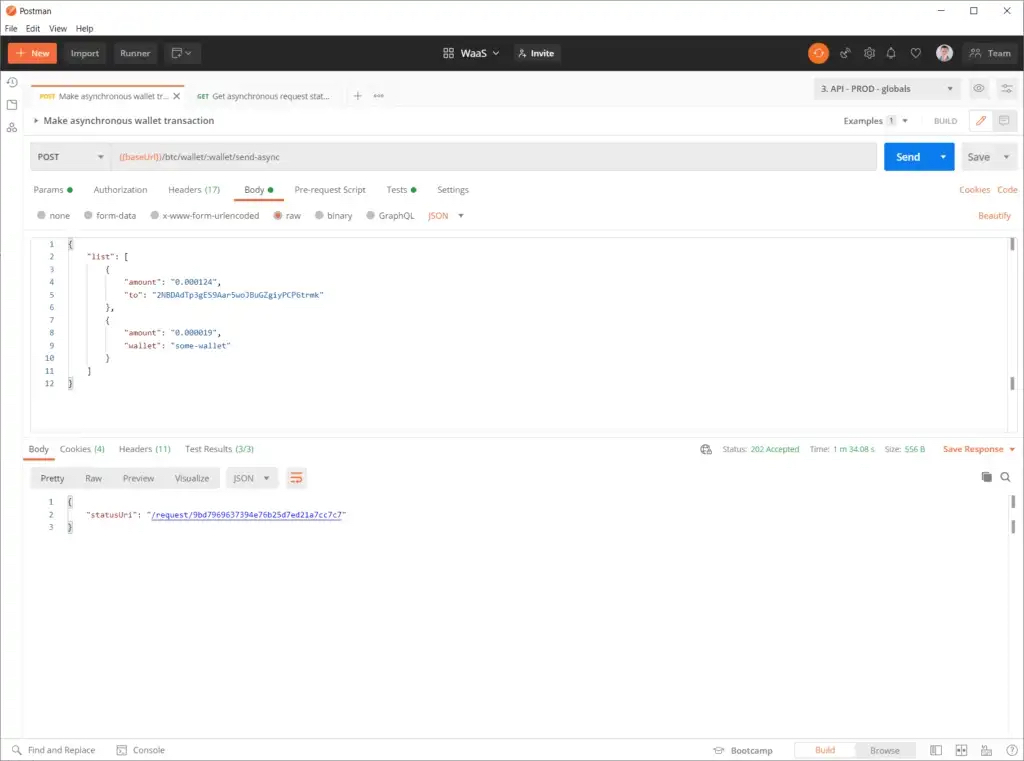Click the pencil edit documentation icon
The height and width of the screenshot is (761, 1024).
tap(980, 121)
